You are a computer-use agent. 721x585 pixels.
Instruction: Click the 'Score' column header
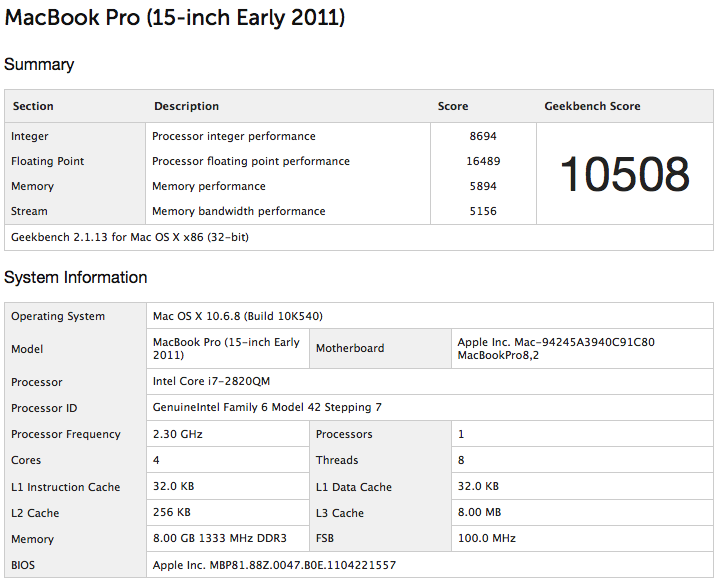tap(453, 106)
